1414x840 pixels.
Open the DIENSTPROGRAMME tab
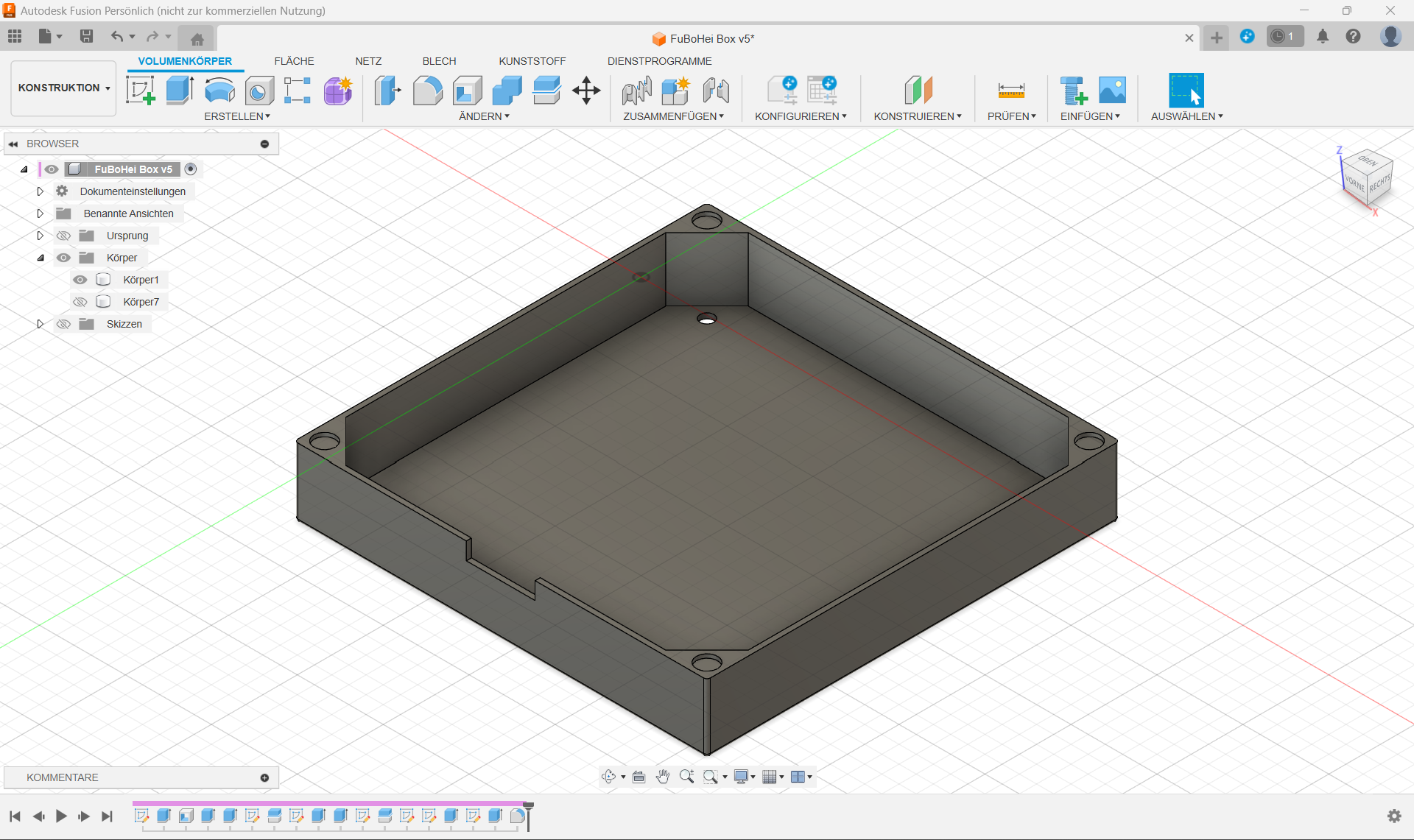(x=659, y=61)
